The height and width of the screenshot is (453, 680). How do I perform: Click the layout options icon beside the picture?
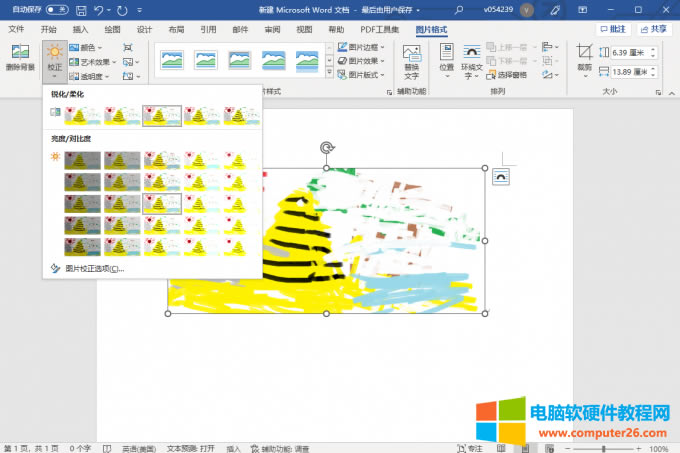click(501, 177)
